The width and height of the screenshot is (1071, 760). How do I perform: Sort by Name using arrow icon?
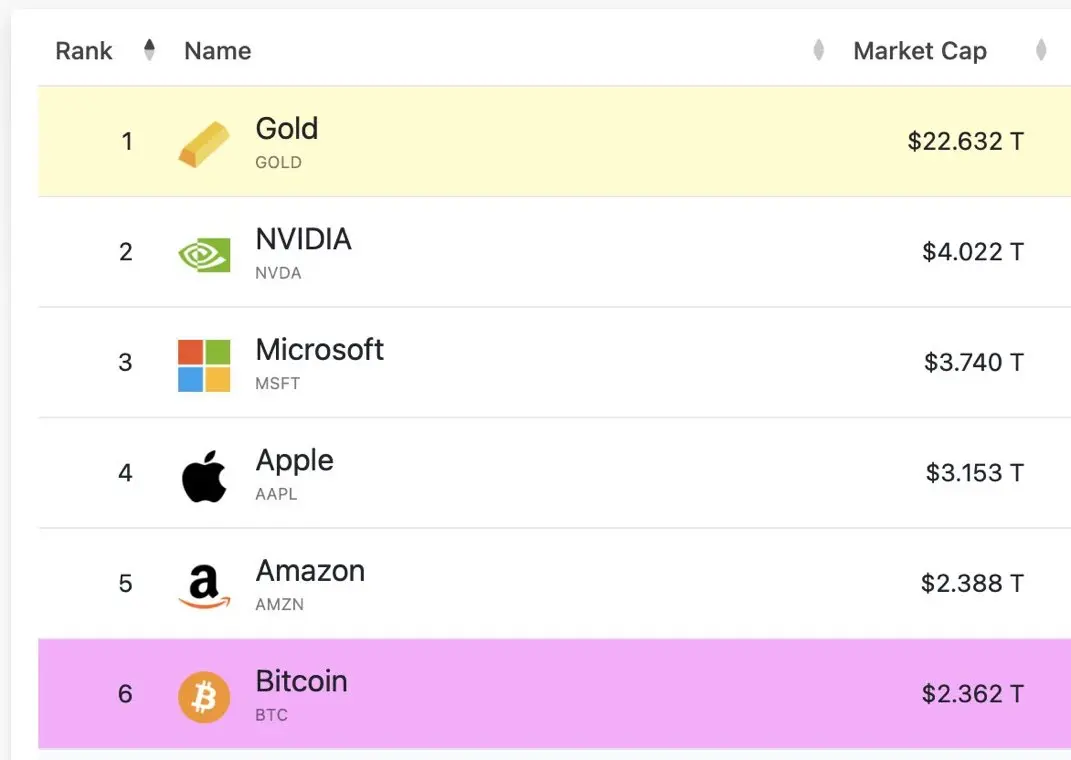[818, 50]
